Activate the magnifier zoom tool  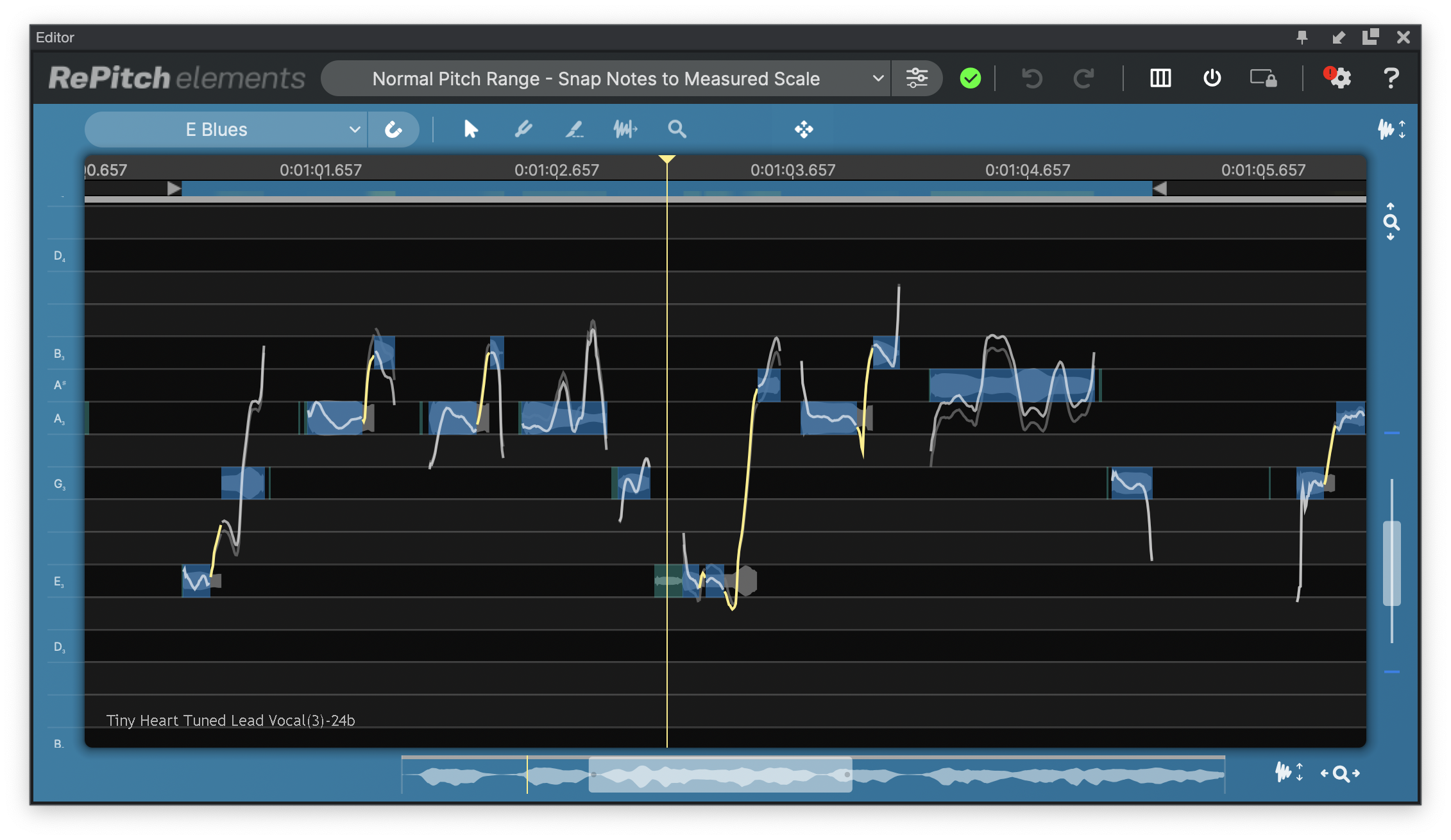[x=677, y=130]
